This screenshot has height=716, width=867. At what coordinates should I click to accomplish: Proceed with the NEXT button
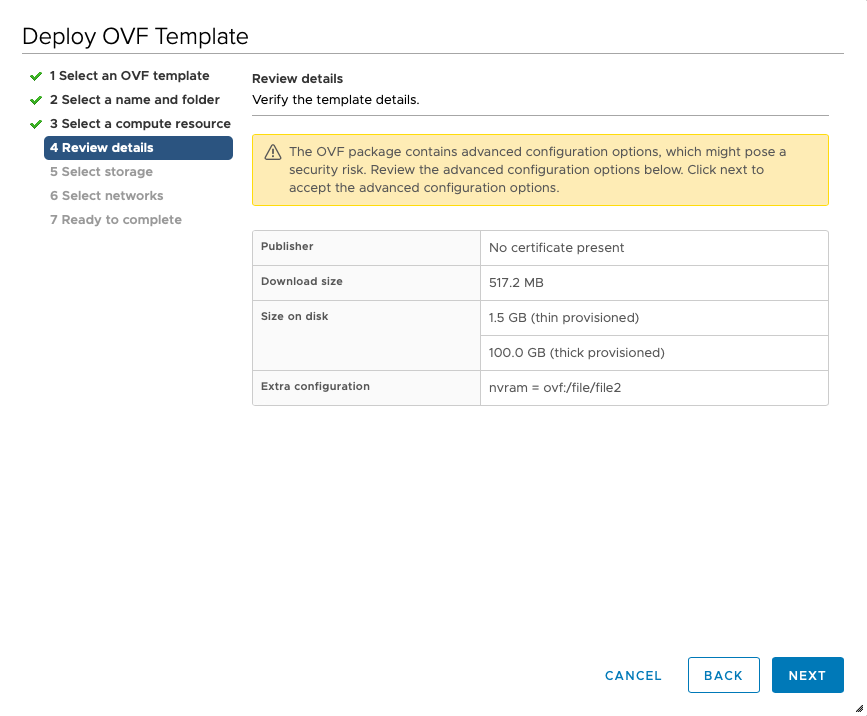(x=807, y=675)
